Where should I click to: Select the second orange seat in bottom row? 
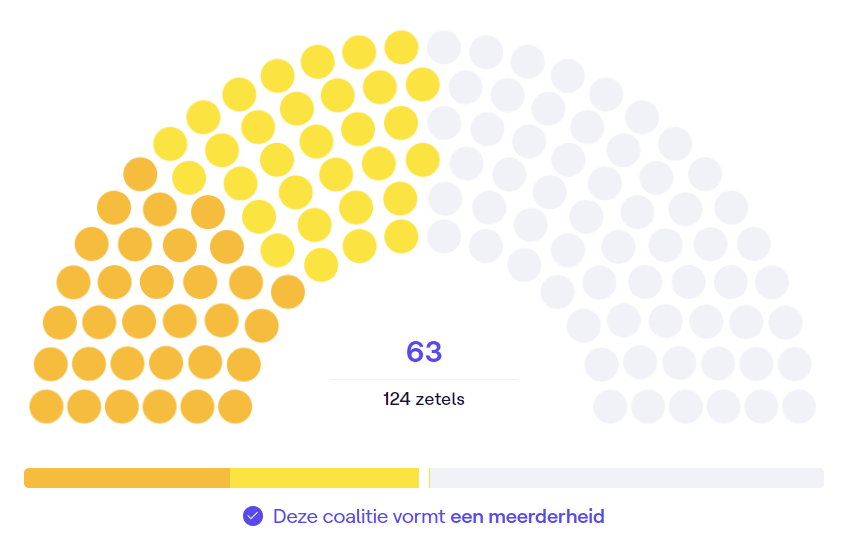(84, 407)
